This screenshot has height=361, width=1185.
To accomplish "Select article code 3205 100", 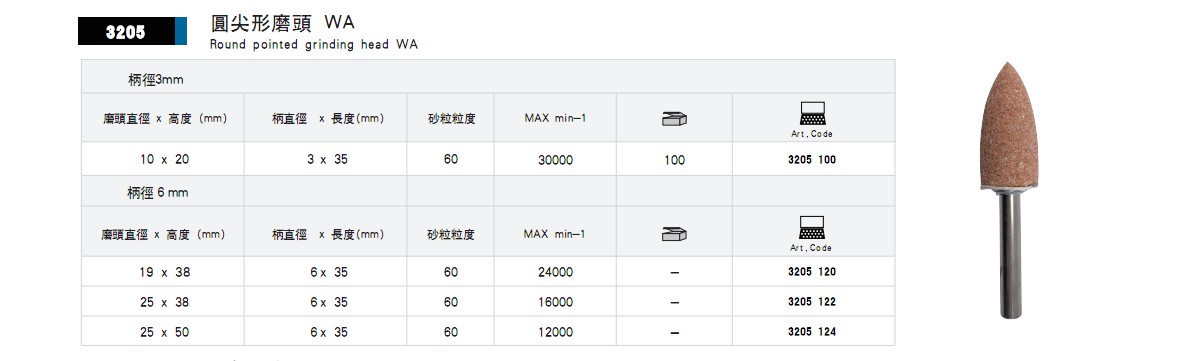I will (x=812, y=160).
